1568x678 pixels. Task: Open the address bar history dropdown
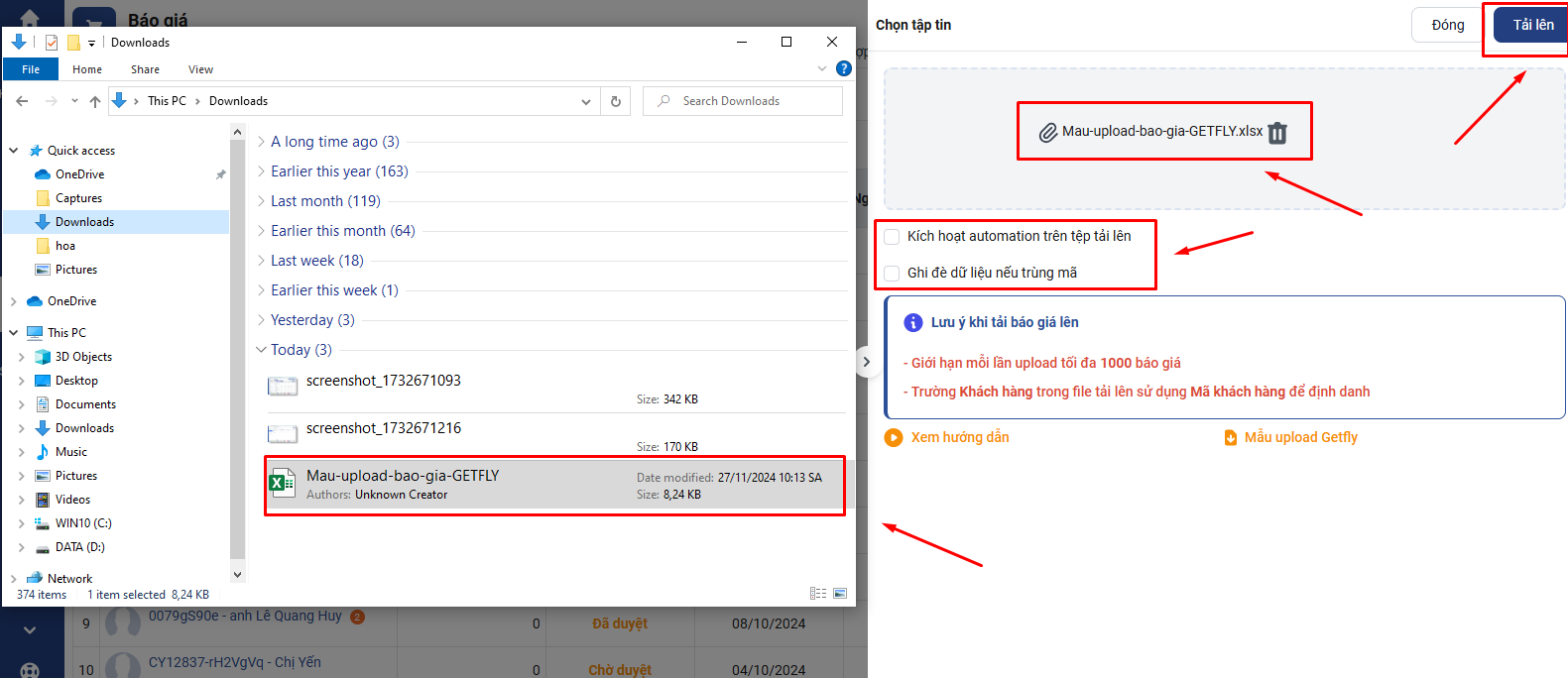(586, 101)
